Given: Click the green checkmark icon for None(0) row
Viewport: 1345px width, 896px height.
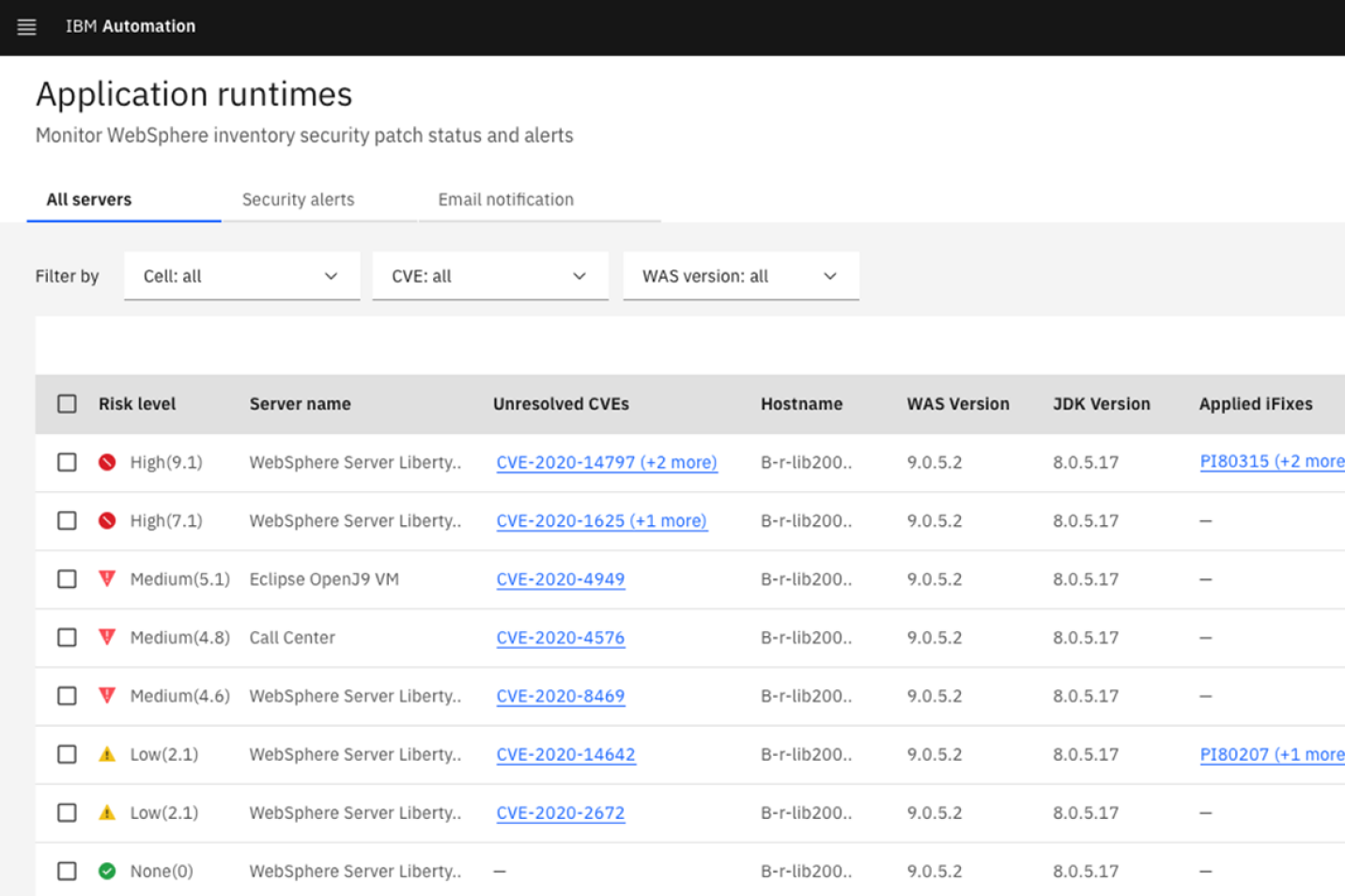Looking at the screenshot, I should [106, 871].
